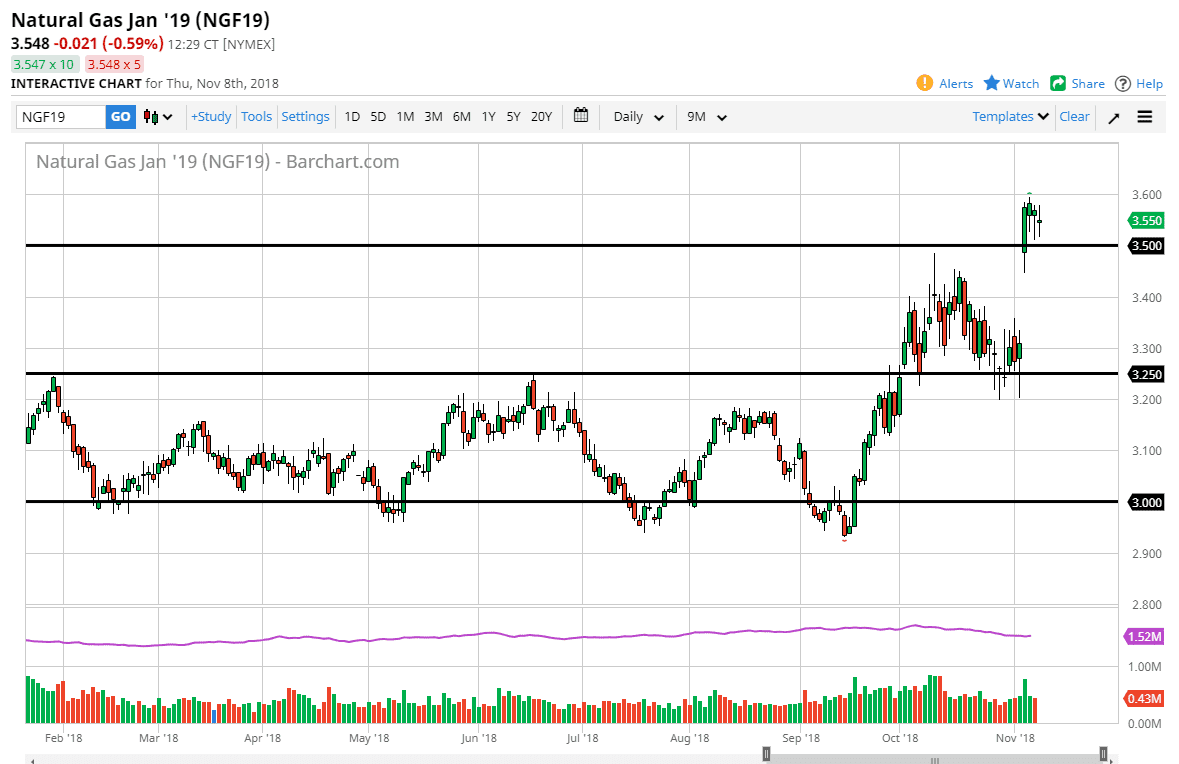Image resolution: width=1179 pixels, height=764 pixels.
Task: Click the Help link text
Action: point(1149,83)
